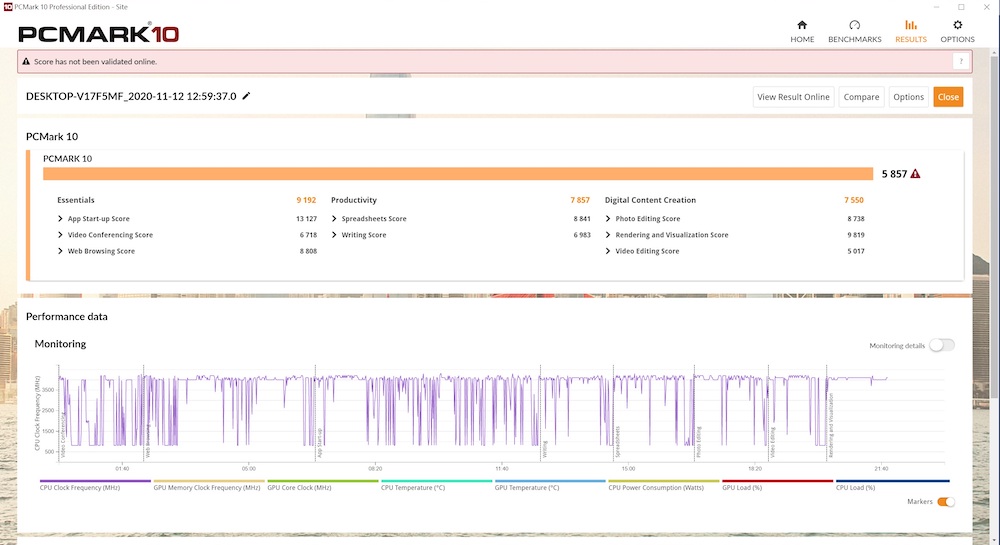
Task: Click the View Result Online button
Action: (793, 97)
